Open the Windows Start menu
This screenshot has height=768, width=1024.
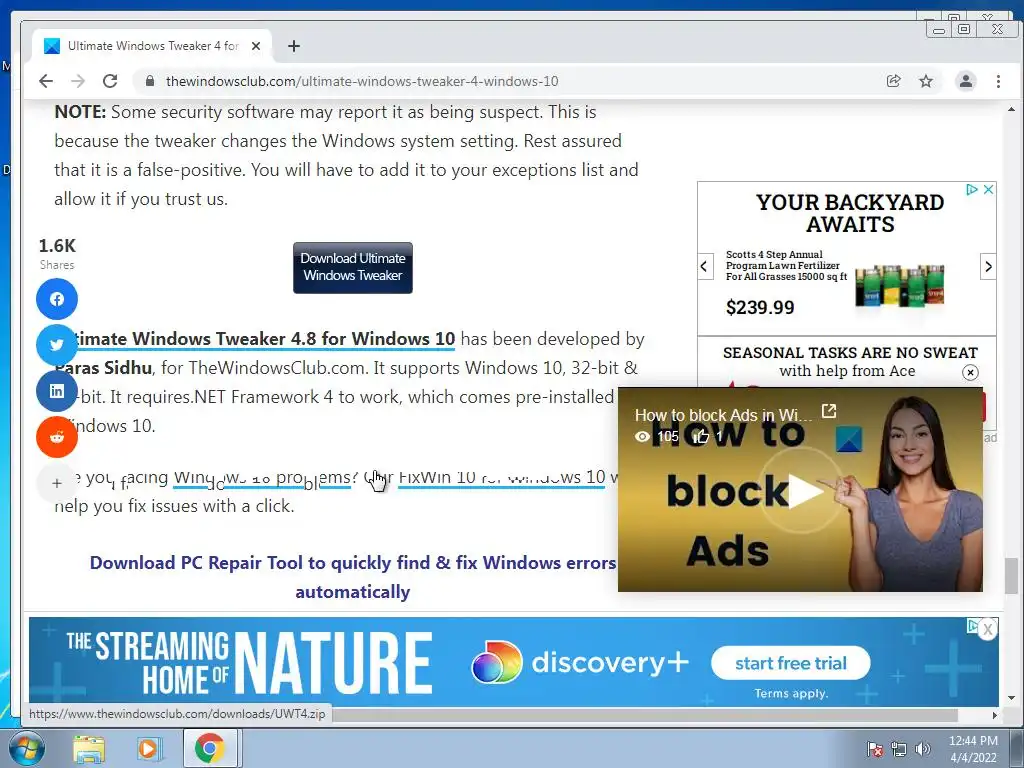click(x=25, y=748)
